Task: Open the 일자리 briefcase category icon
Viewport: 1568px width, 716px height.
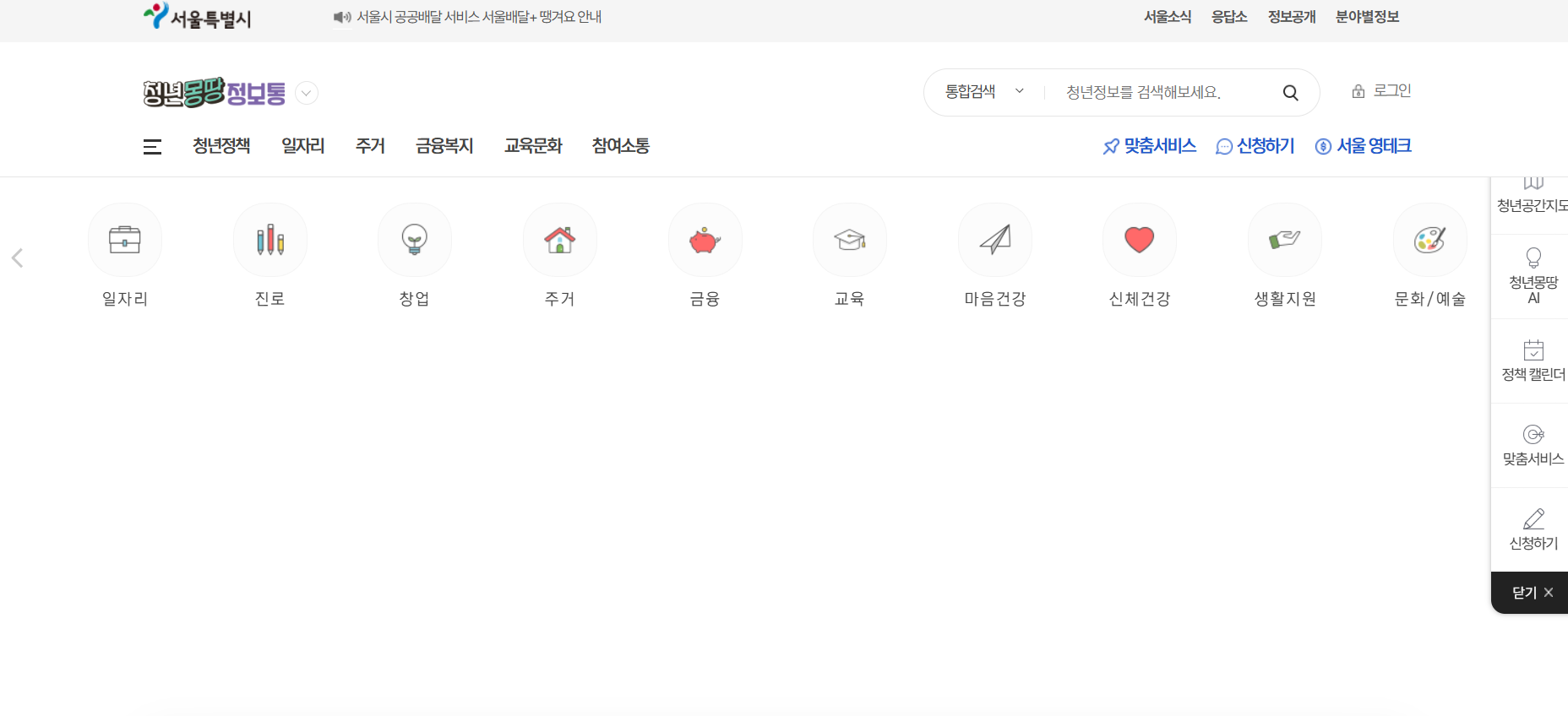Action: (x=125, y=240)
